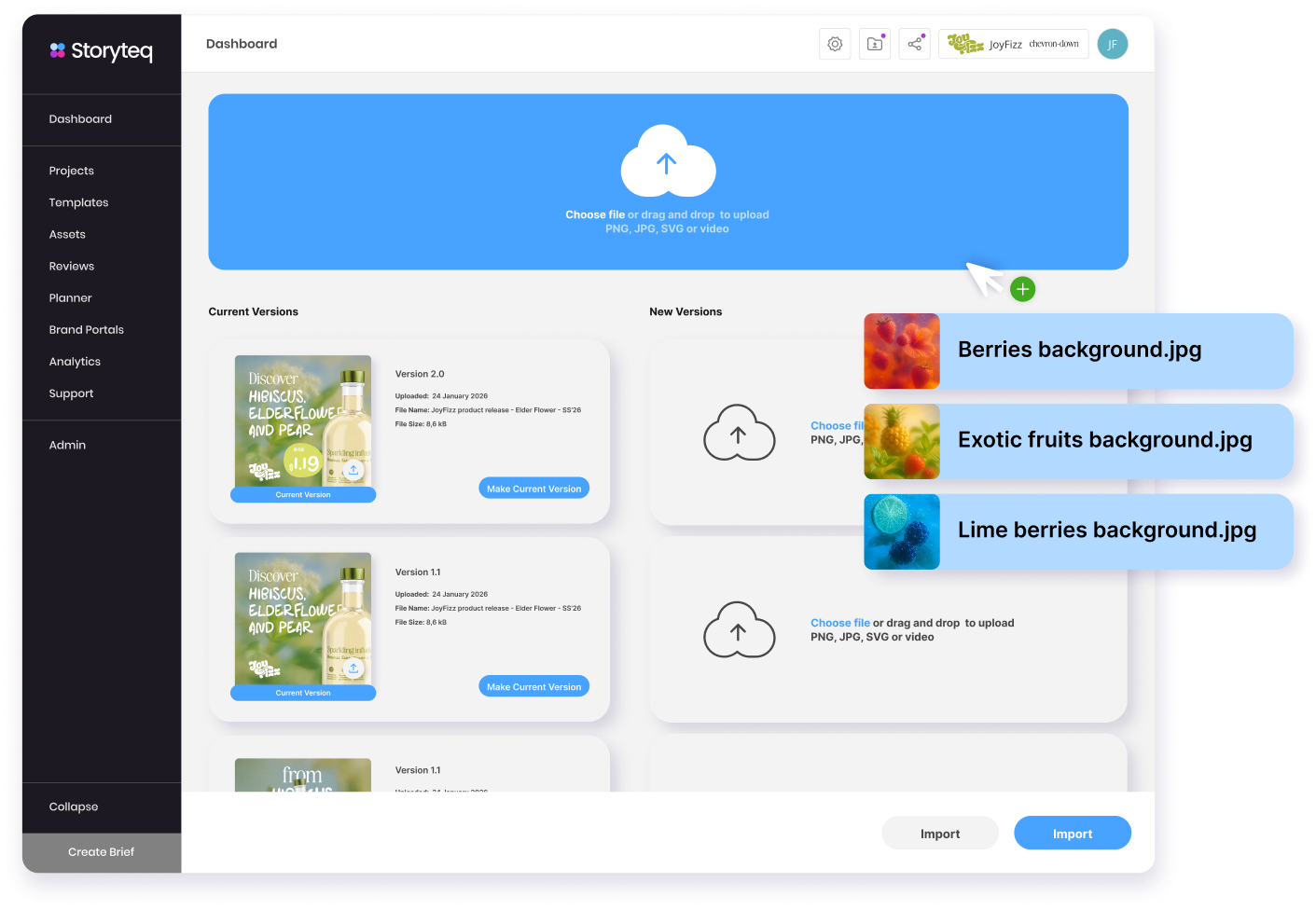Viewport: 1316px width, 910px height.
Task: Open settings via the gear icon
Action: coord(835,44)
